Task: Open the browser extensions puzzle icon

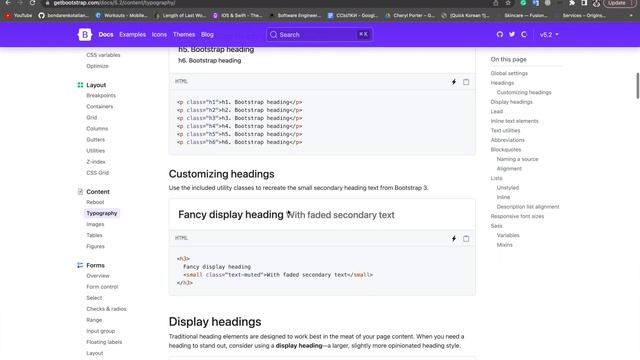Action: click(x=572, y=3)
